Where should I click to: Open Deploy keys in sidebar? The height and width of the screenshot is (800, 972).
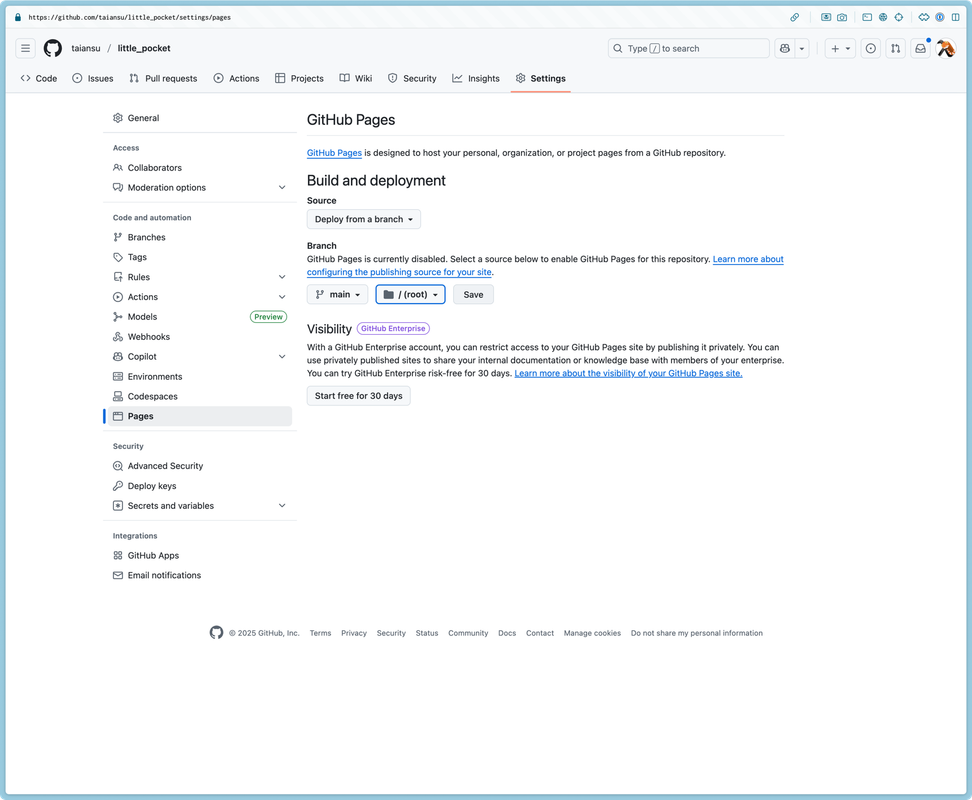click(200, 486)
